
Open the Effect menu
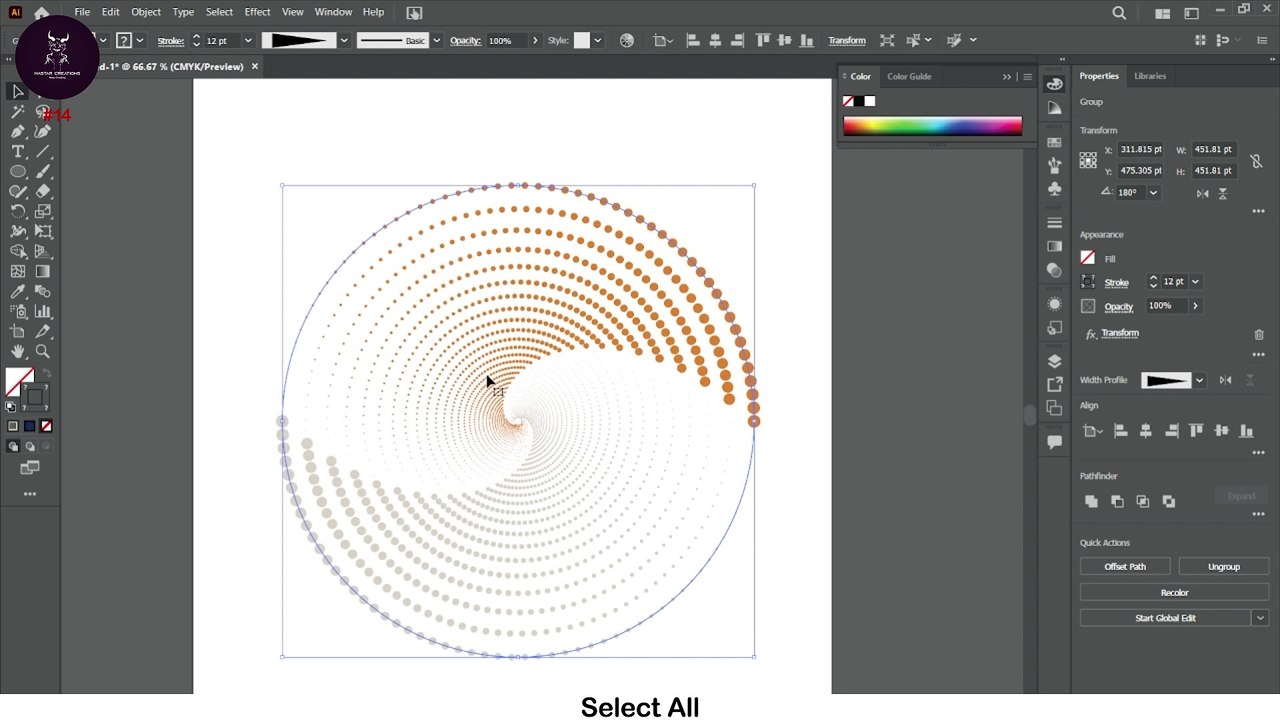pos(257,12)
